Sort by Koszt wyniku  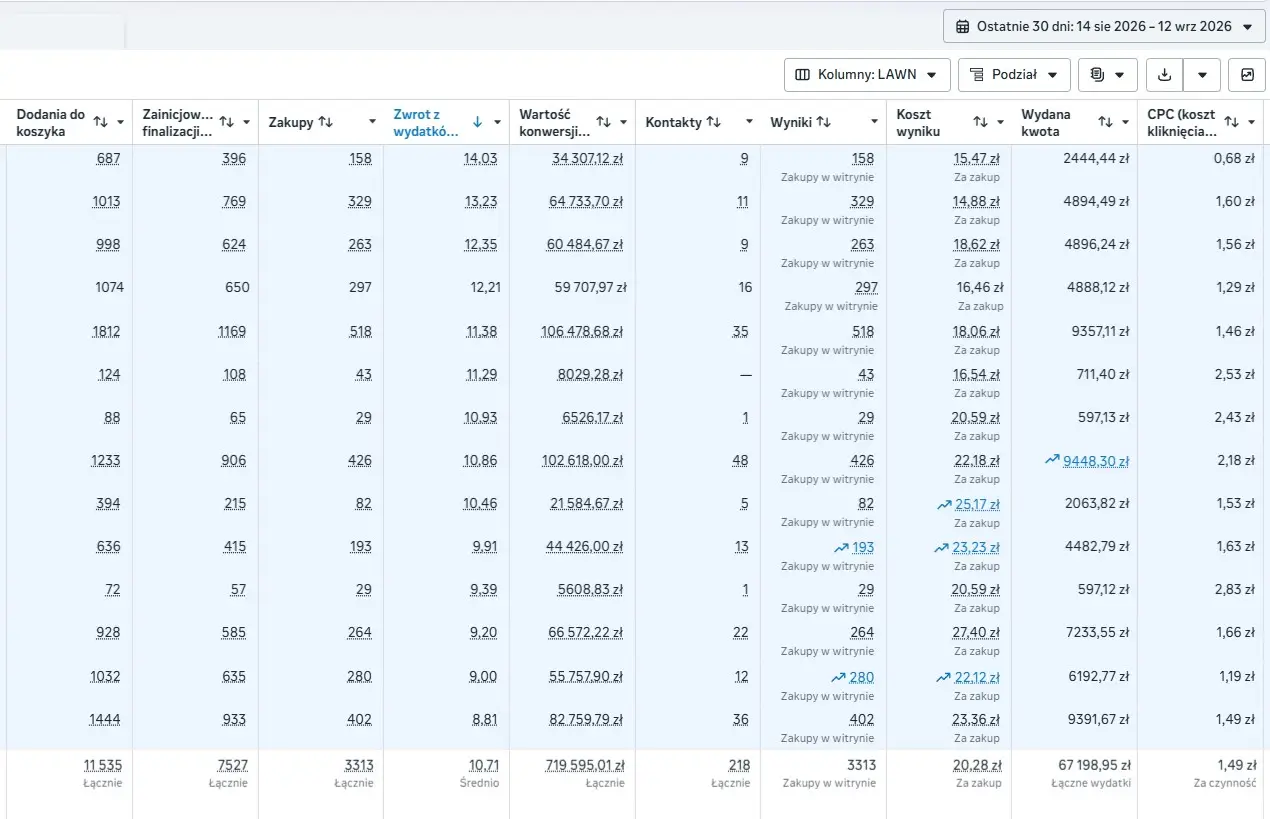pyautogui.click(x=980, y=122)
